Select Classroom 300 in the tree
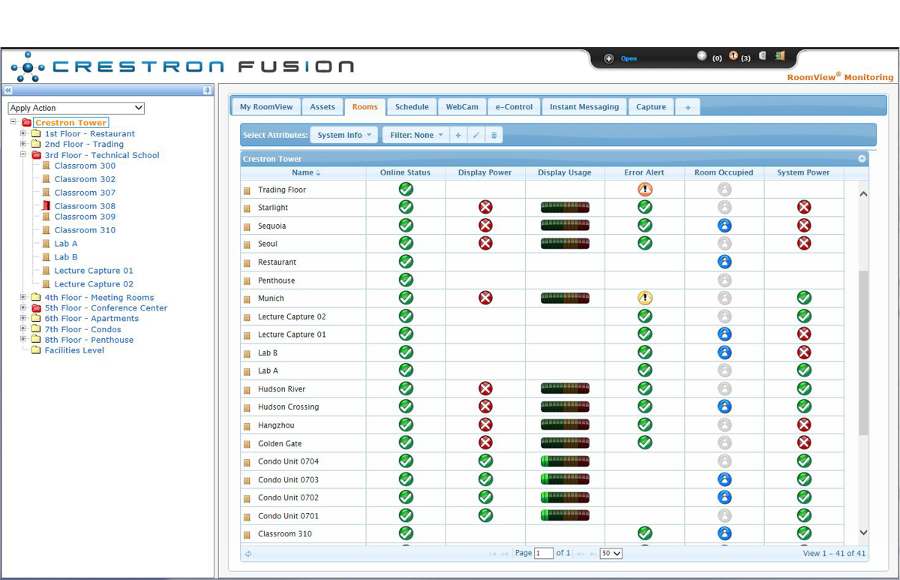Viewport: 900px width, 580px height. pos(85,166)
